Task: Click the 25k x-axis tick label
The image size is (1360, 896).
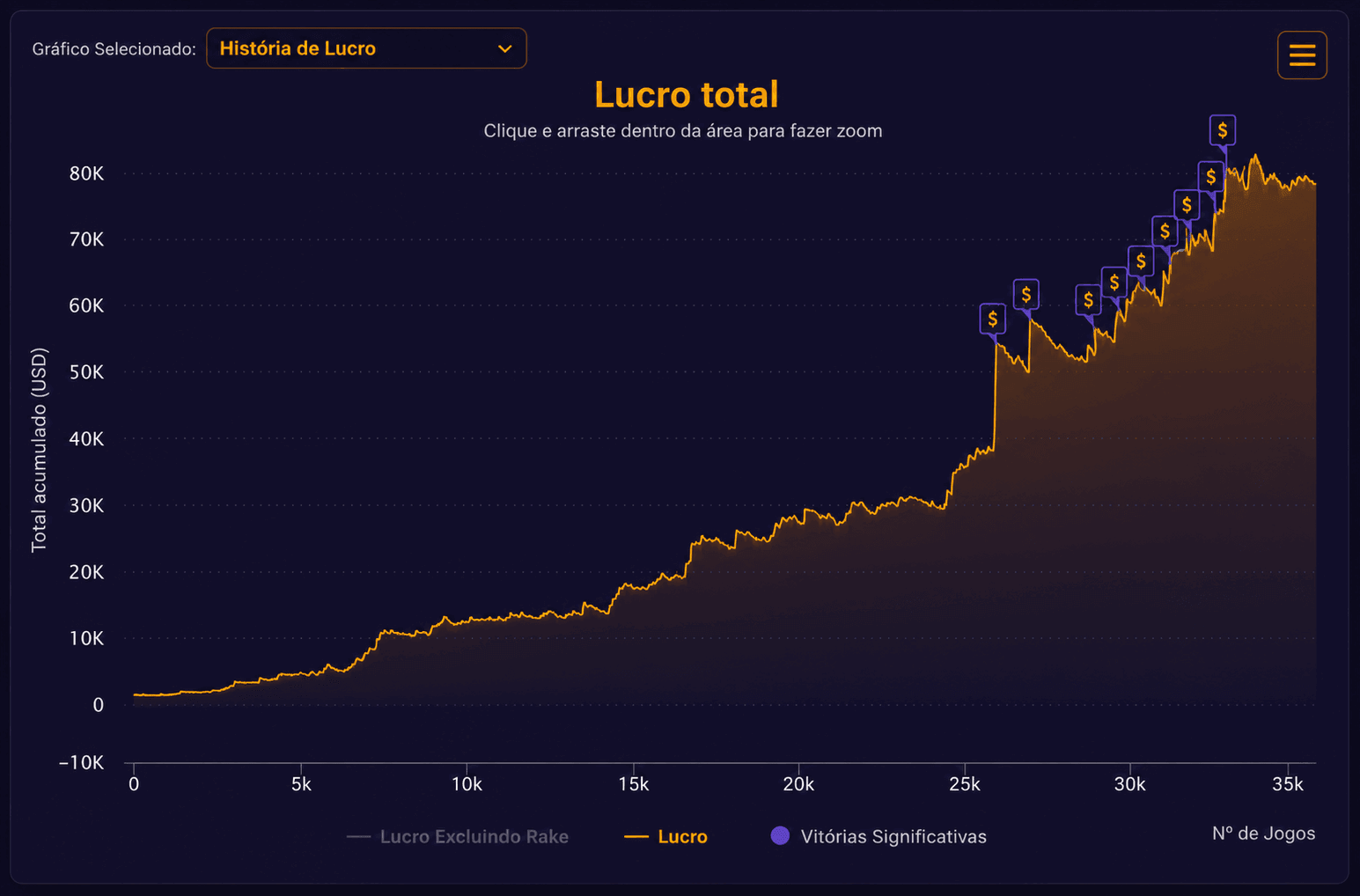Action: pos(965,784)
